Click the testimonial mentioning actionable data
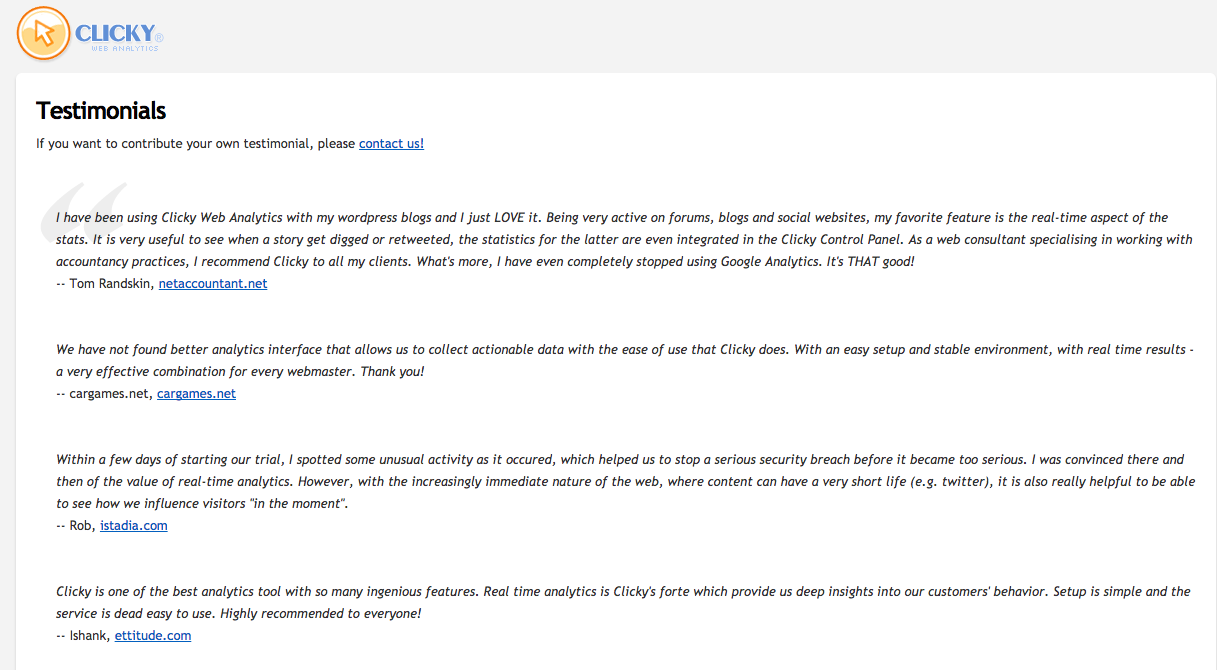 coord(625,360)
